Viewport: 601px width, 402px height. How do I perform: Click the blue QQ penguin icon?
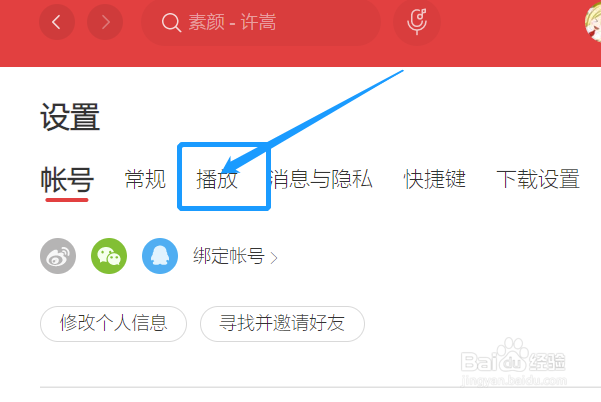pos(160,256)
